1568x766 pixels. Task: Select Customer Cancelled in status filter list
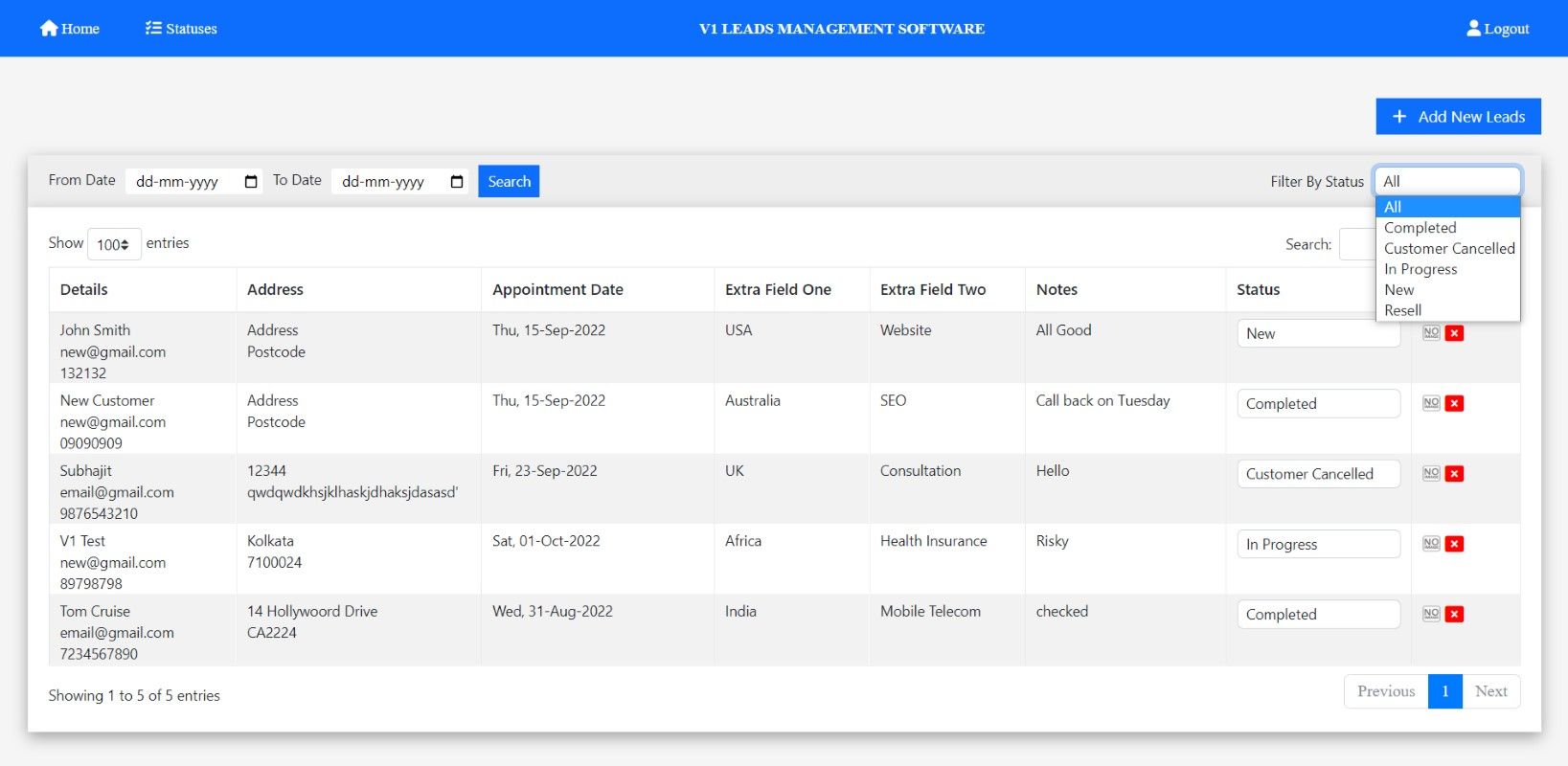click(x=1448, y=248)
